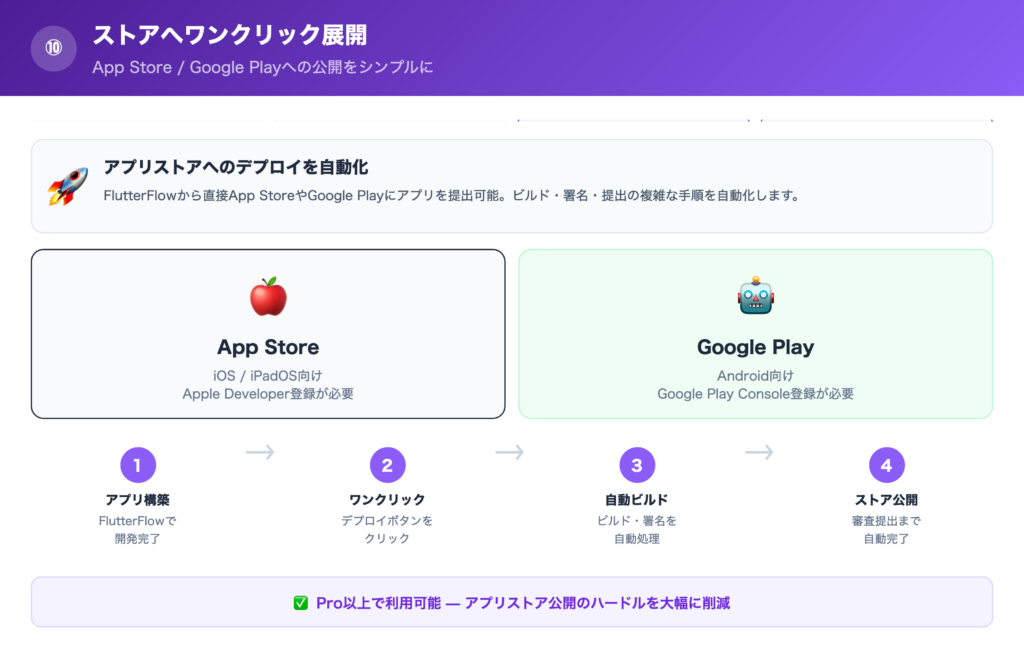Click the arrow between steps 2 and 3
Image resolution: width=1024 pixels, height=648 pixels.
[509, 452]
